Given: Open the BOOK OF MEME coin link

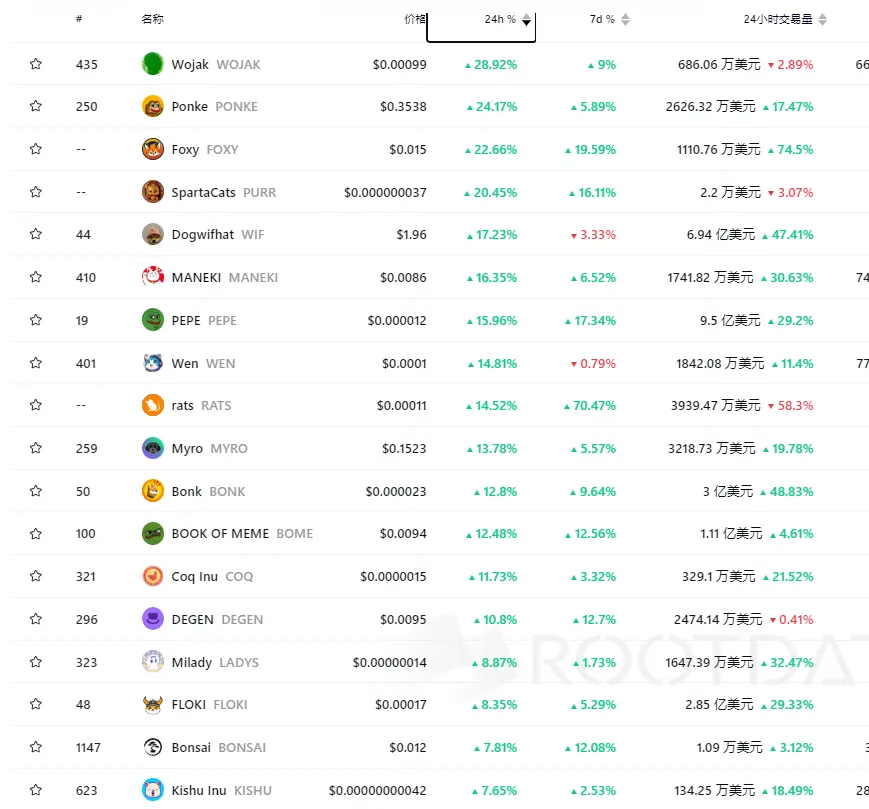Looking at the screenshot, I should 220,533.
